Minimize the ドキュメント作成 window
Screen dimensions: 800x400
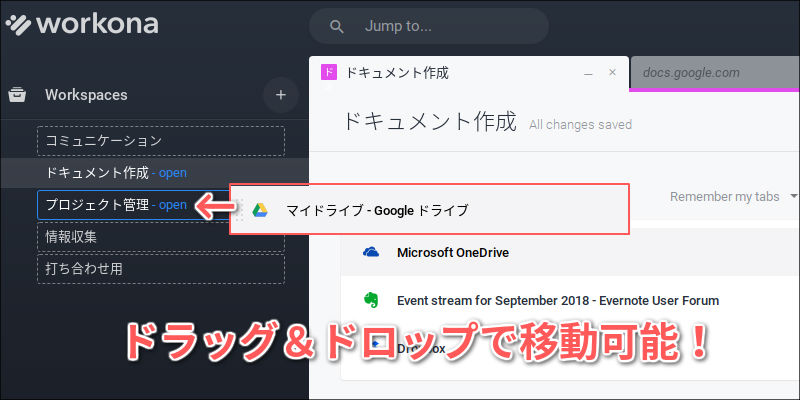pos(588,74)
